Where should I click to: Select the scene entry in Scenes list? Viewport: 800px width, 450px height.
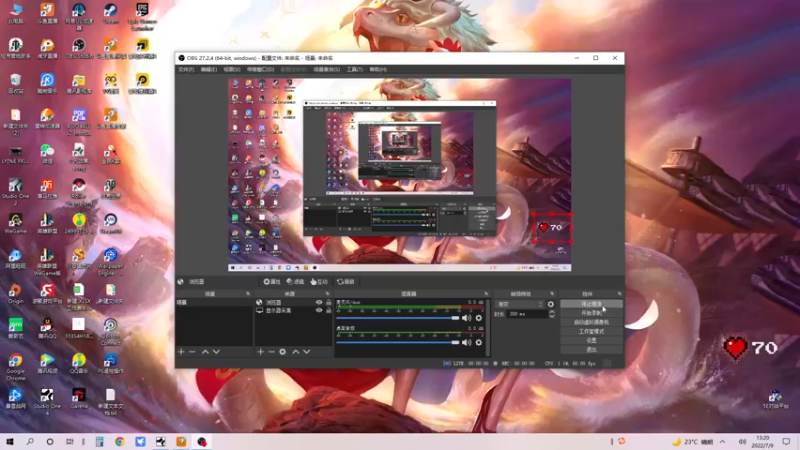214,303
